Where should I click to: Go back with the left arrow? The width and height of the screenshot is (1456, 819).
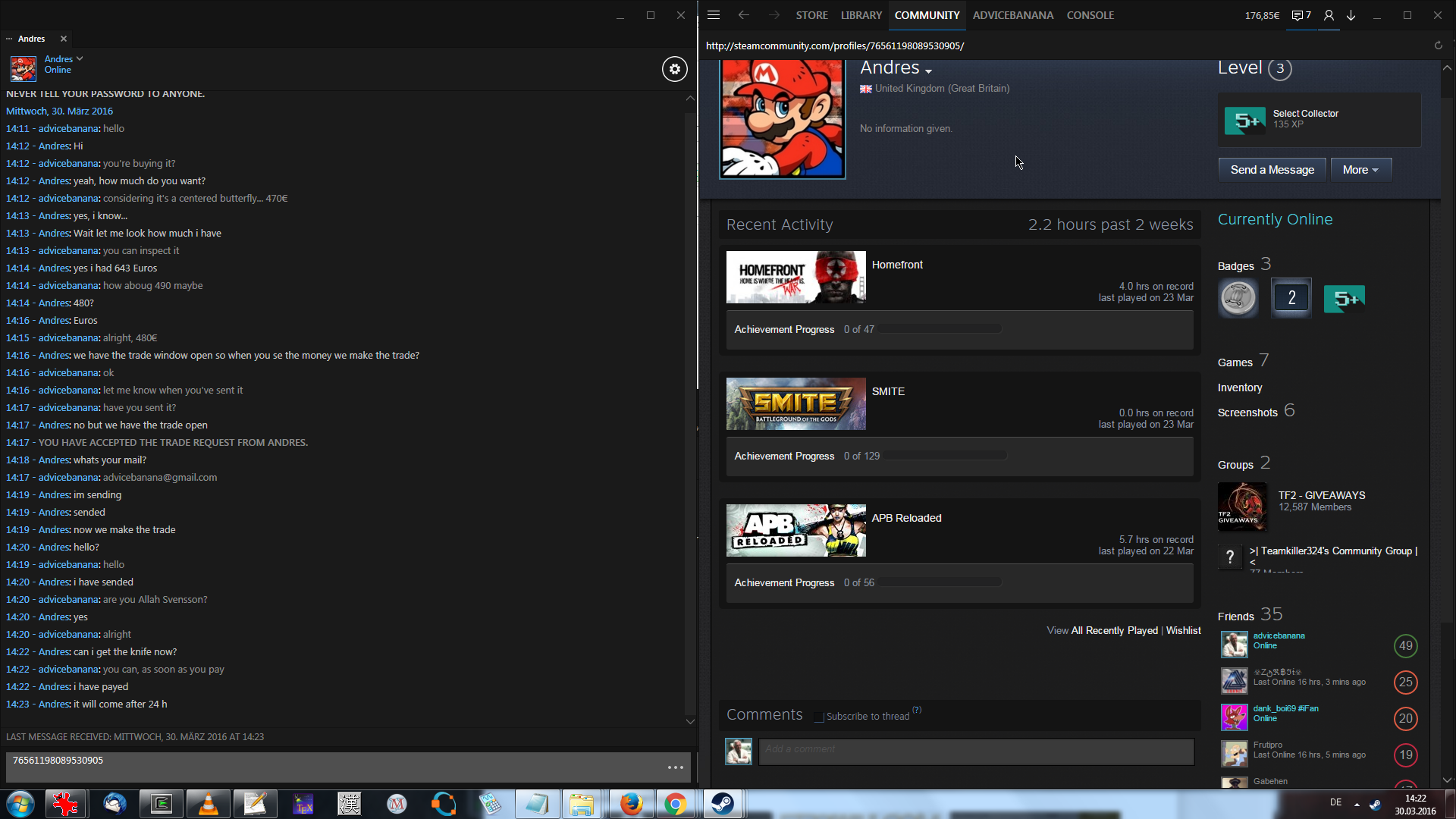(743, 15)
